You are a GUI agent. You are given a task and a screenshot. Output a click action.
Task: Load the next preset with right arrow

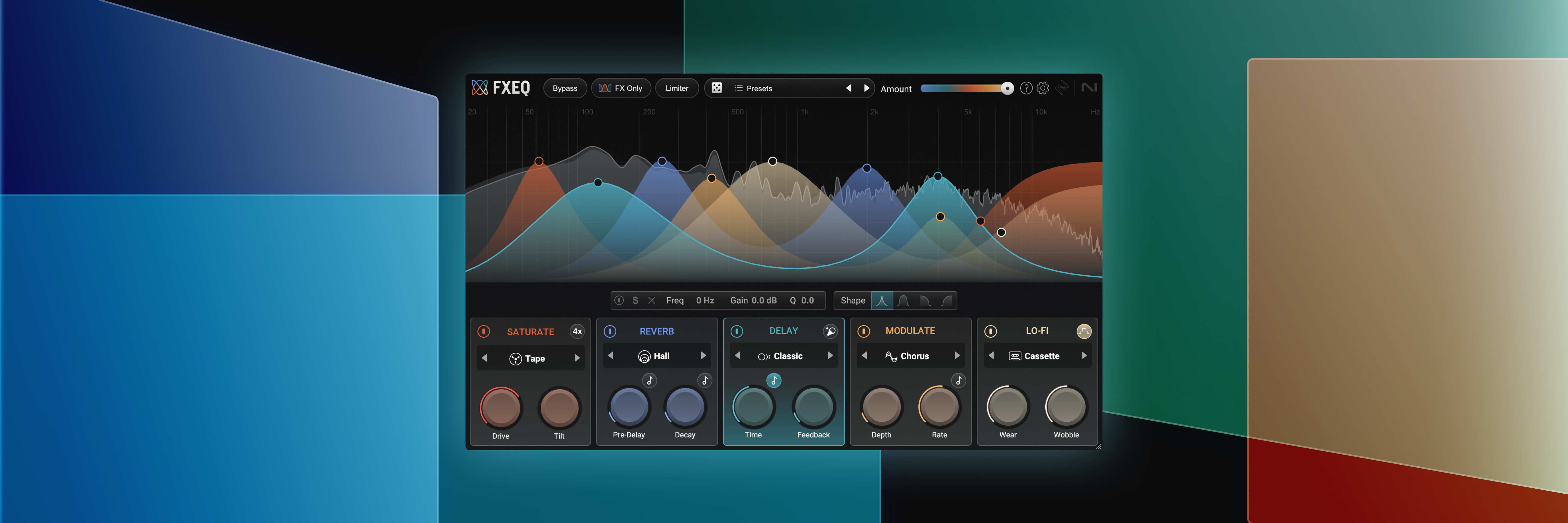866,88
